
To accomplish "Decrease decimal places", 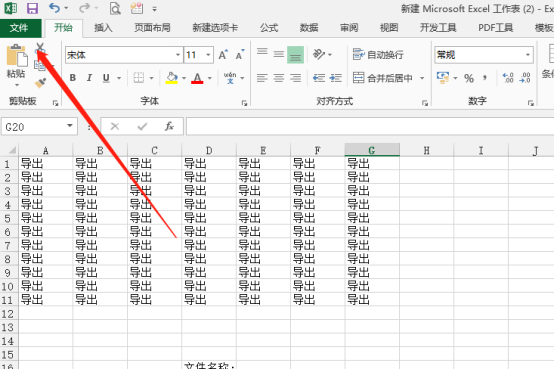I will [x=525, y=78].
